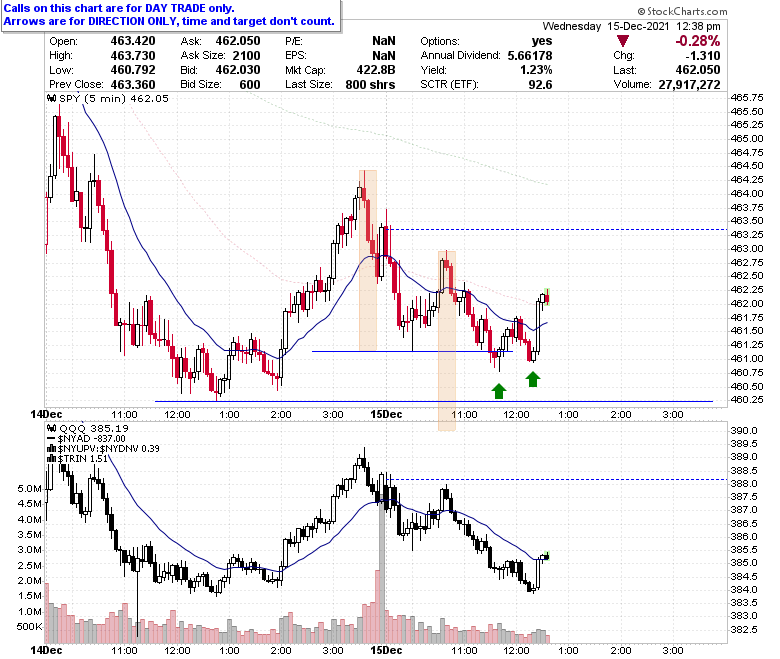Select the SPY (5 min) 462.05 legend
This screenshot has height=659, width=780.
[114, 98]
